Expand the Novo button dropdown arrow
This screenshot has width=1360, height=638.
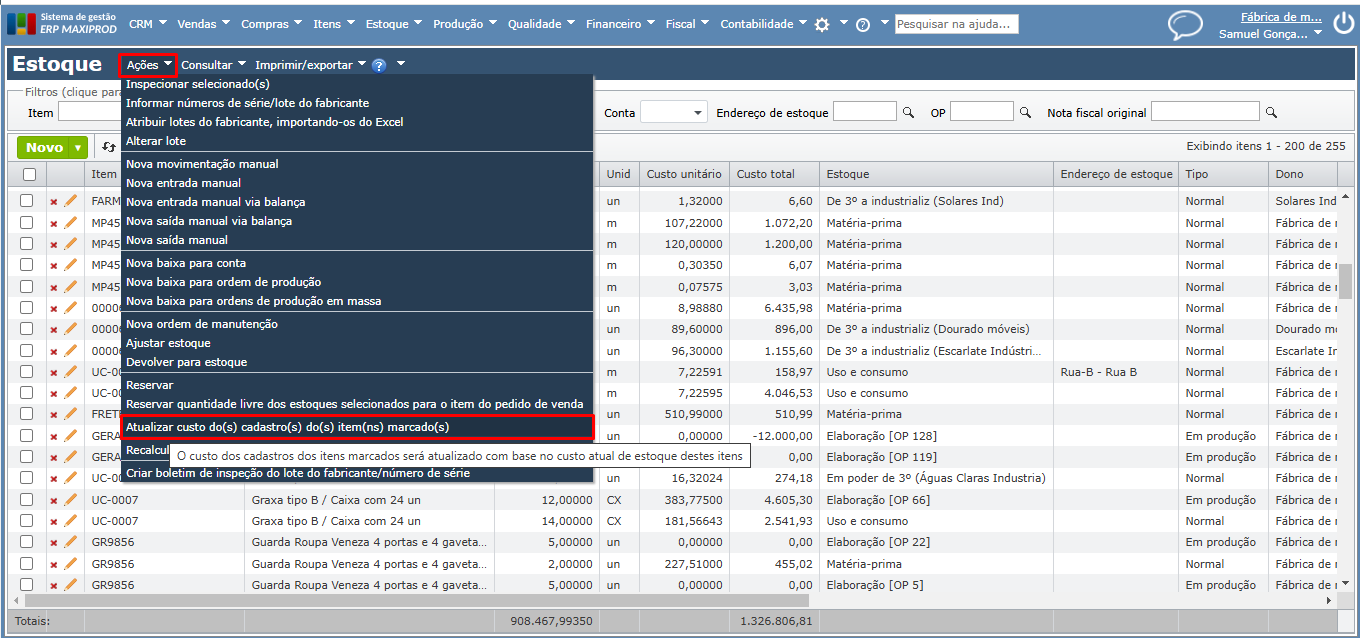click(78, 147)
